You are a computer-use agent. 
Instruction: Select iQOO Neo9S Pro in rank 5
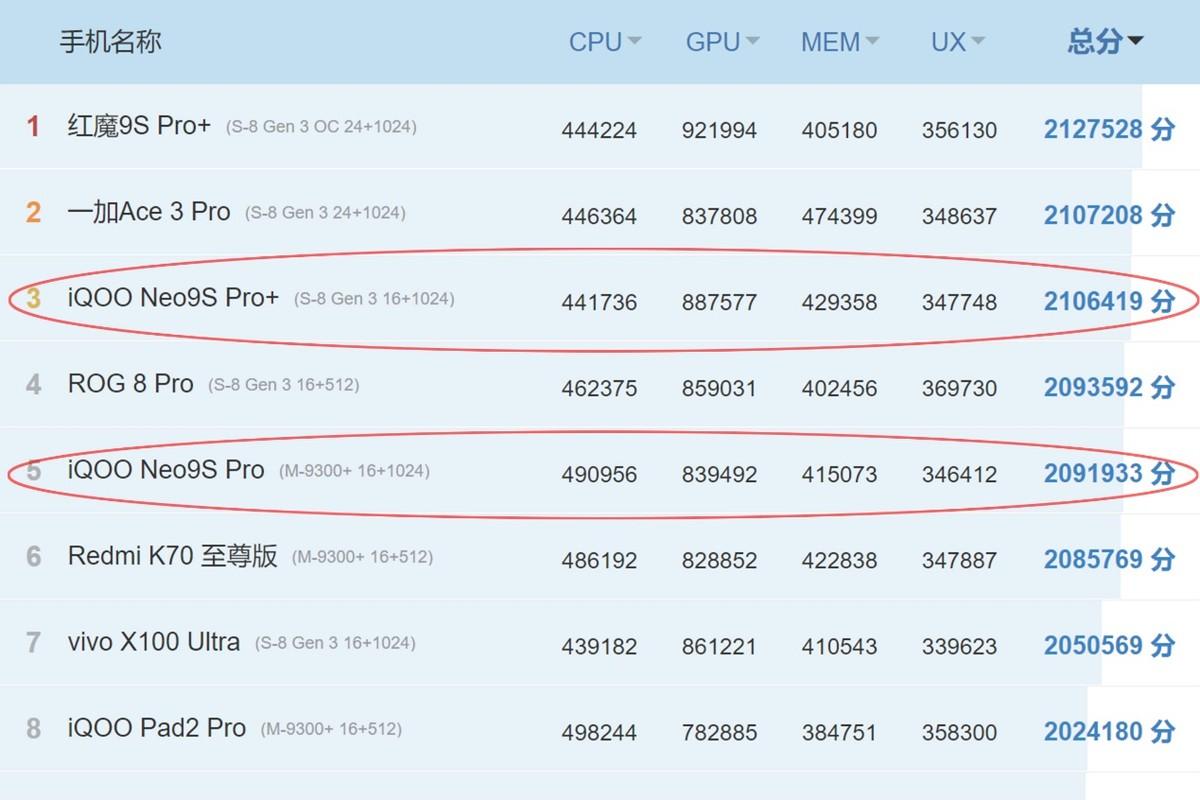(166, 470)
